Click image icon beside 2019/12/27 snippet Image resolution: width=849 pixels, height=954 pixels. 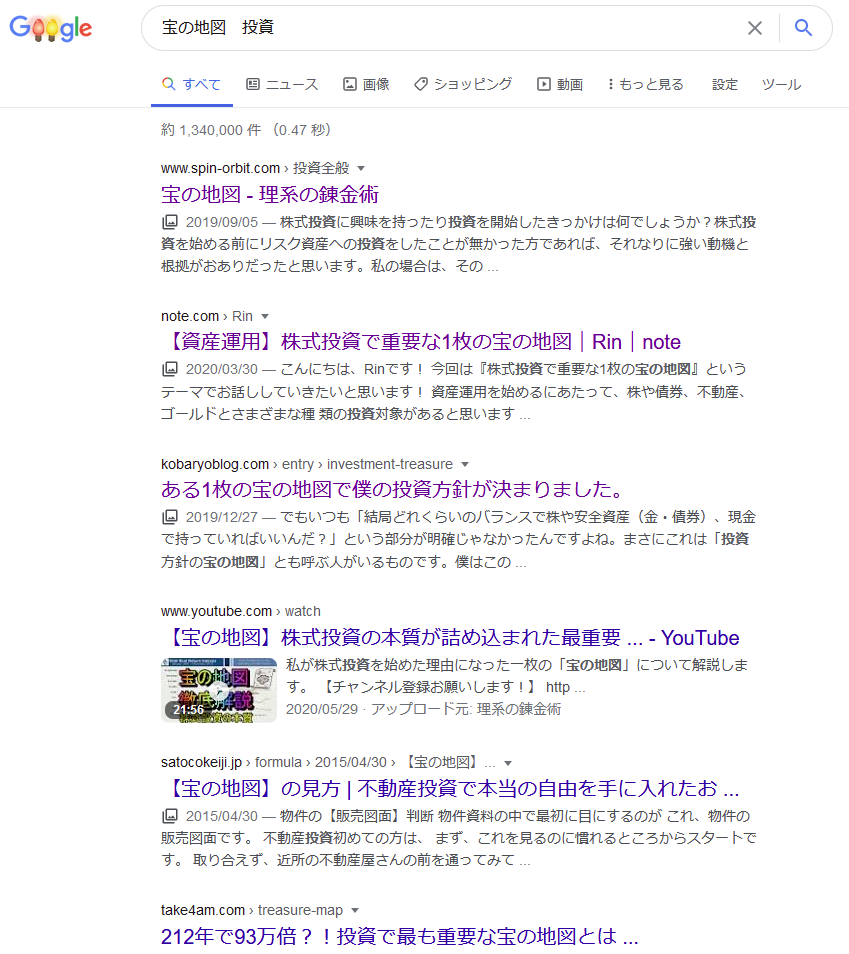[170, 517]
